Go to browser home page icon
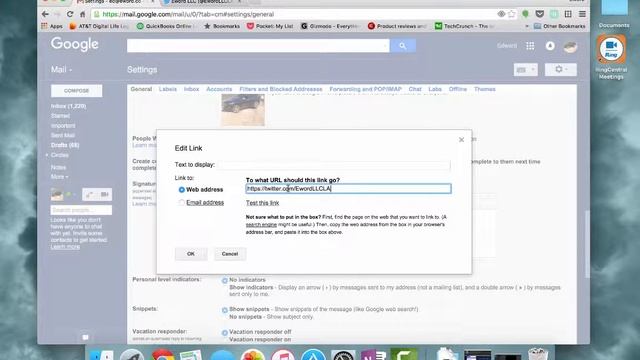 pyautogui.click(x=82, y=14)
